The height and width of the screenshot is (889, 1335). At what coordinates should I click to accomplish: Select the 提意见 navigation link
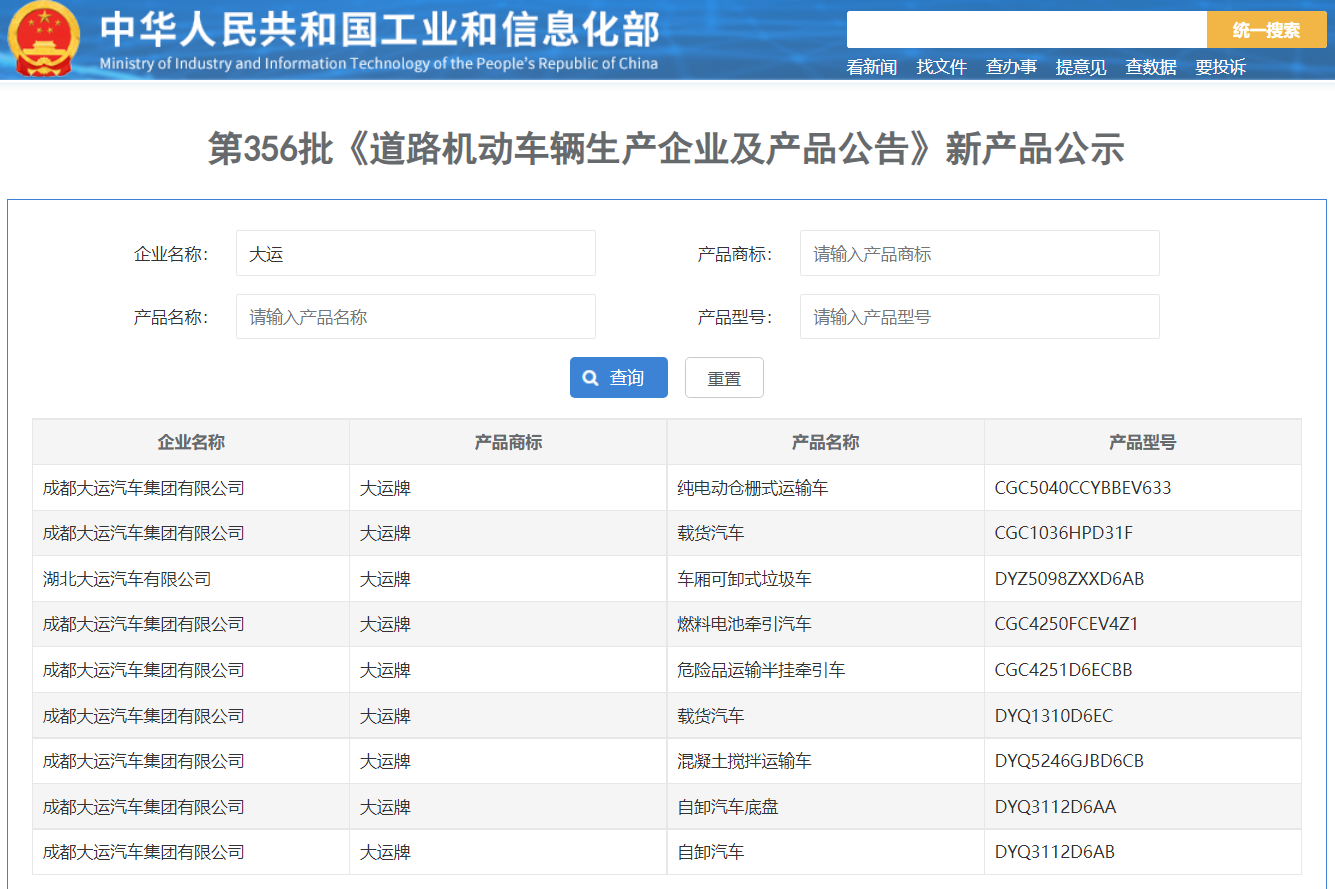1081,67
